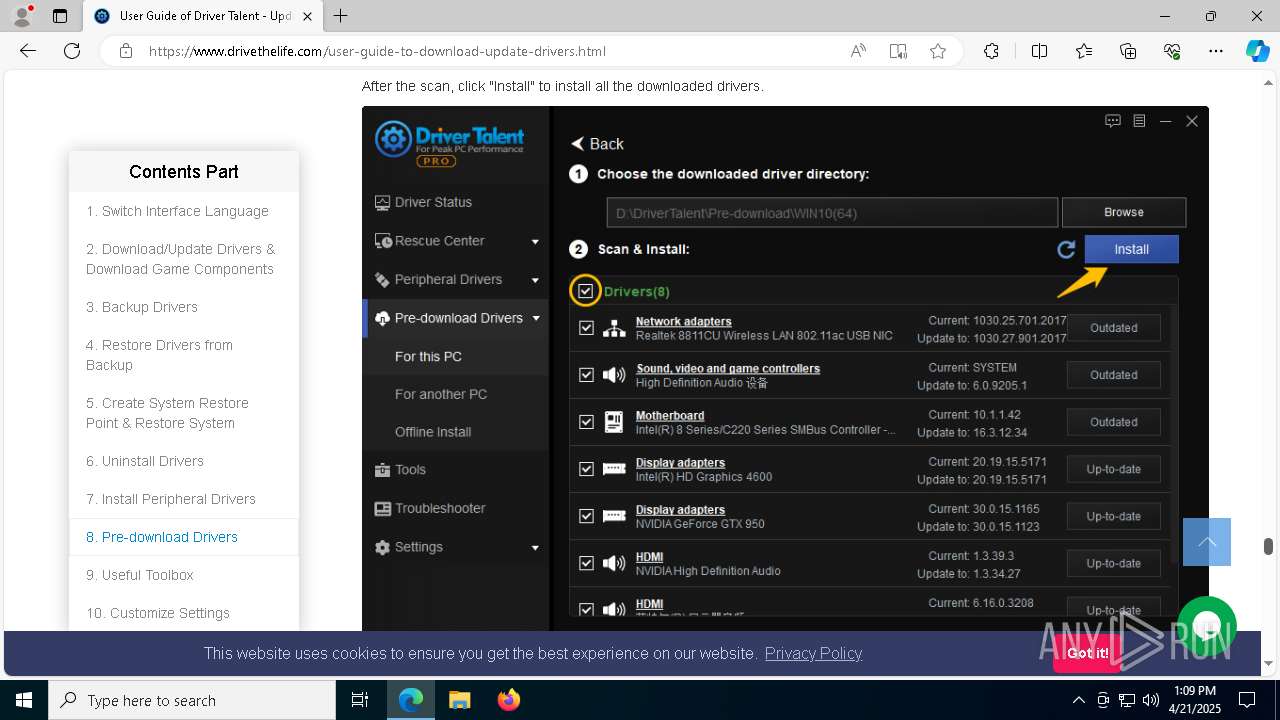The width and height of the screenshot is (1280, 720).
Task: Open the green live chat bubble
Action: [1207, 627]
